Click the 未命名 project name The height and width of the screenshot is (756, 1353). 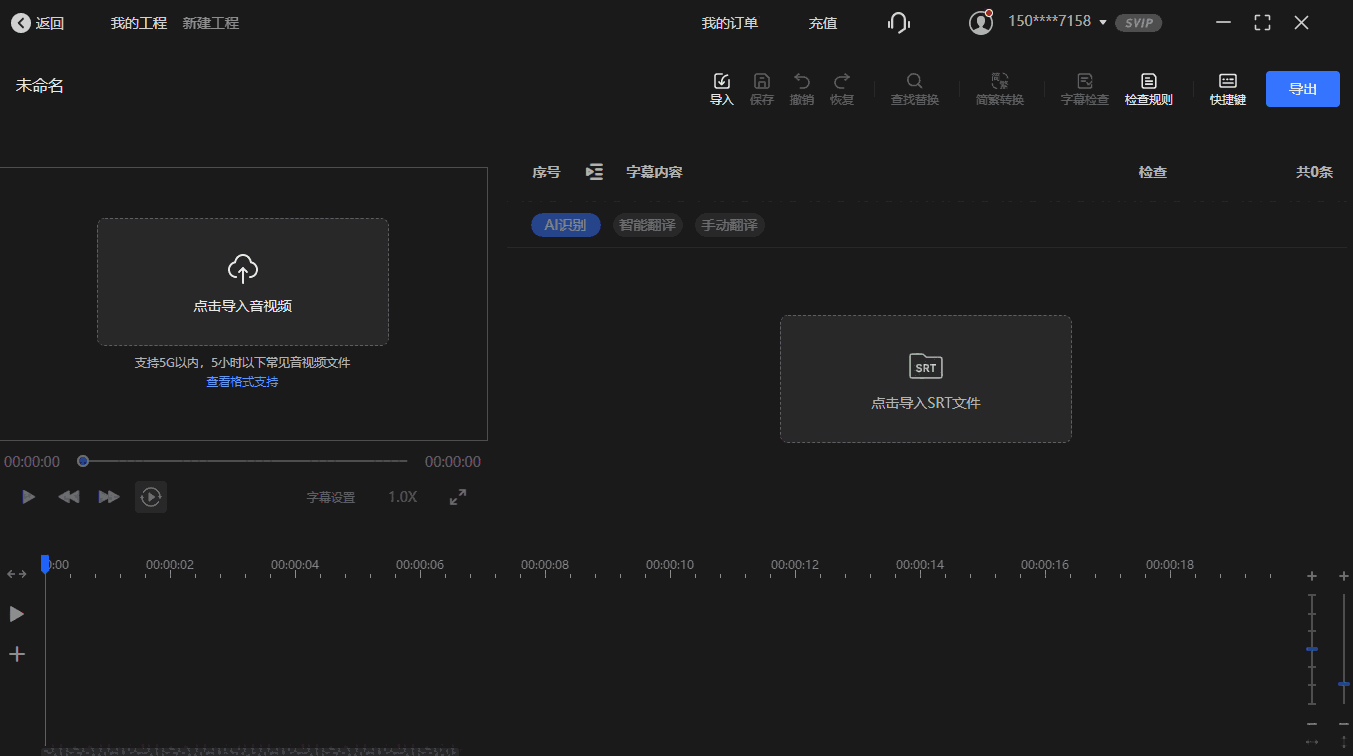click(40, 86)
